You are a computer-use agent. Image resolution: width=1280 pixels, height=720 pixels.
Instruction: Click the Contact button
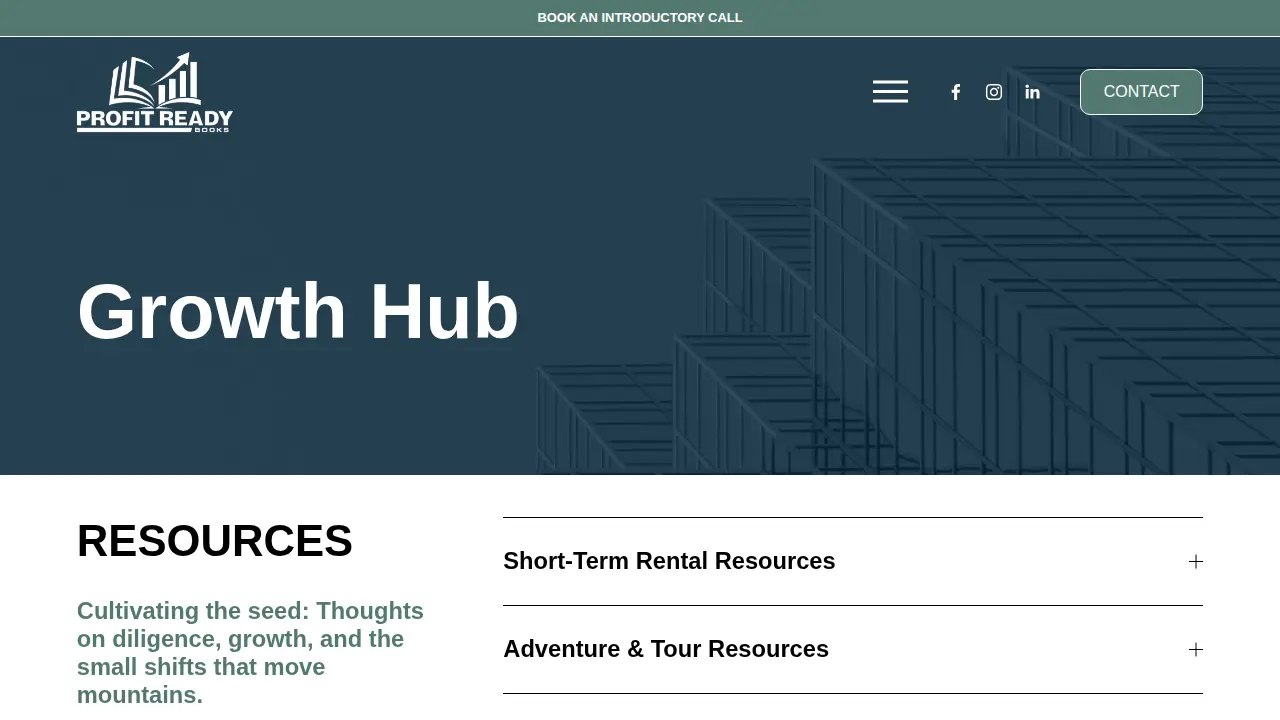1141,92
